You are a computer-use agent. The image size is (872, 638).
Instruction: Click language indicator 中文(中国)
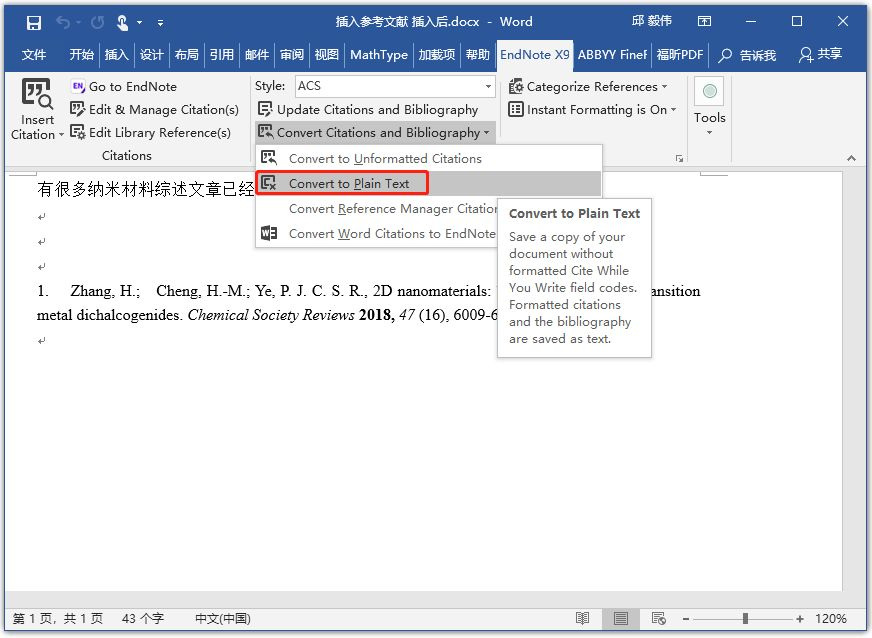223,619
